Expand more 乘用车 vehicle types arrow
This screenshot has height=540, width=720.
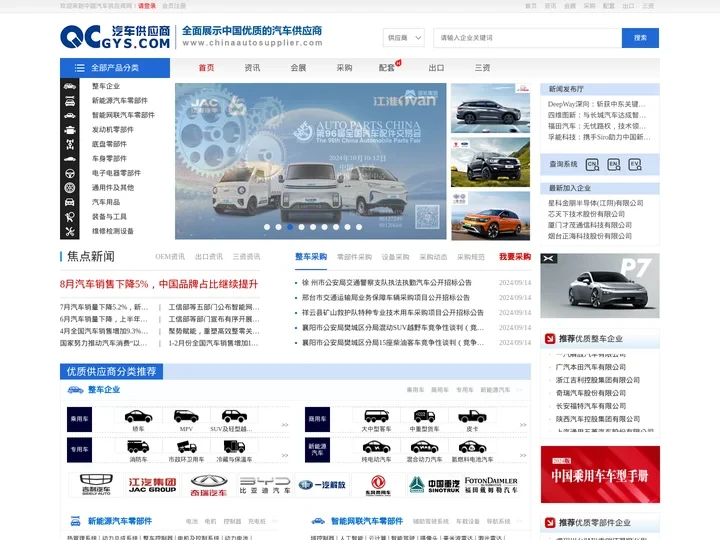click(285, 425)
